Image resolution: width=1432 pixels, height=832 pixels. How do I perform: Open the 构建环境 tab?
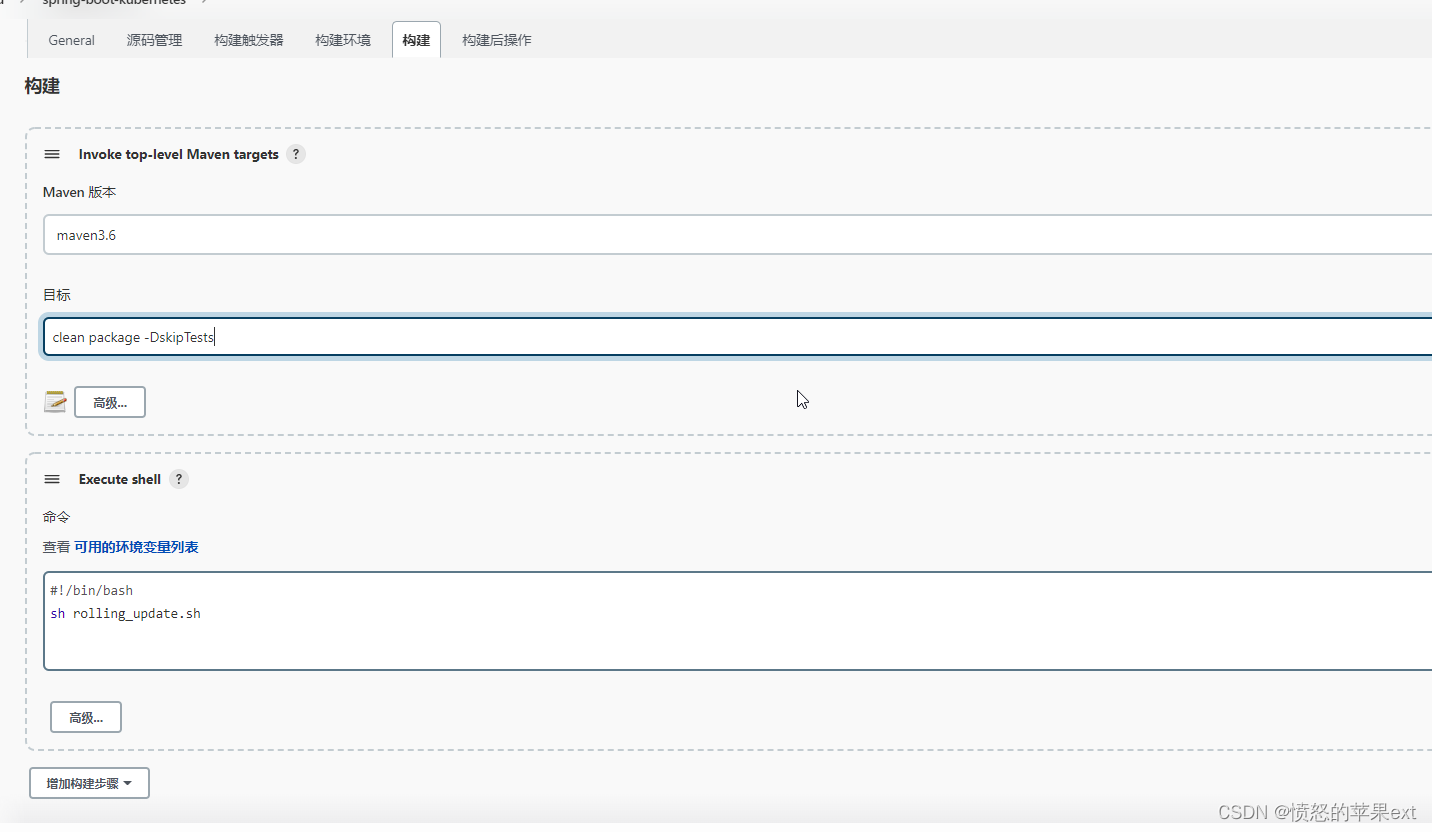[x=343, y=40]
